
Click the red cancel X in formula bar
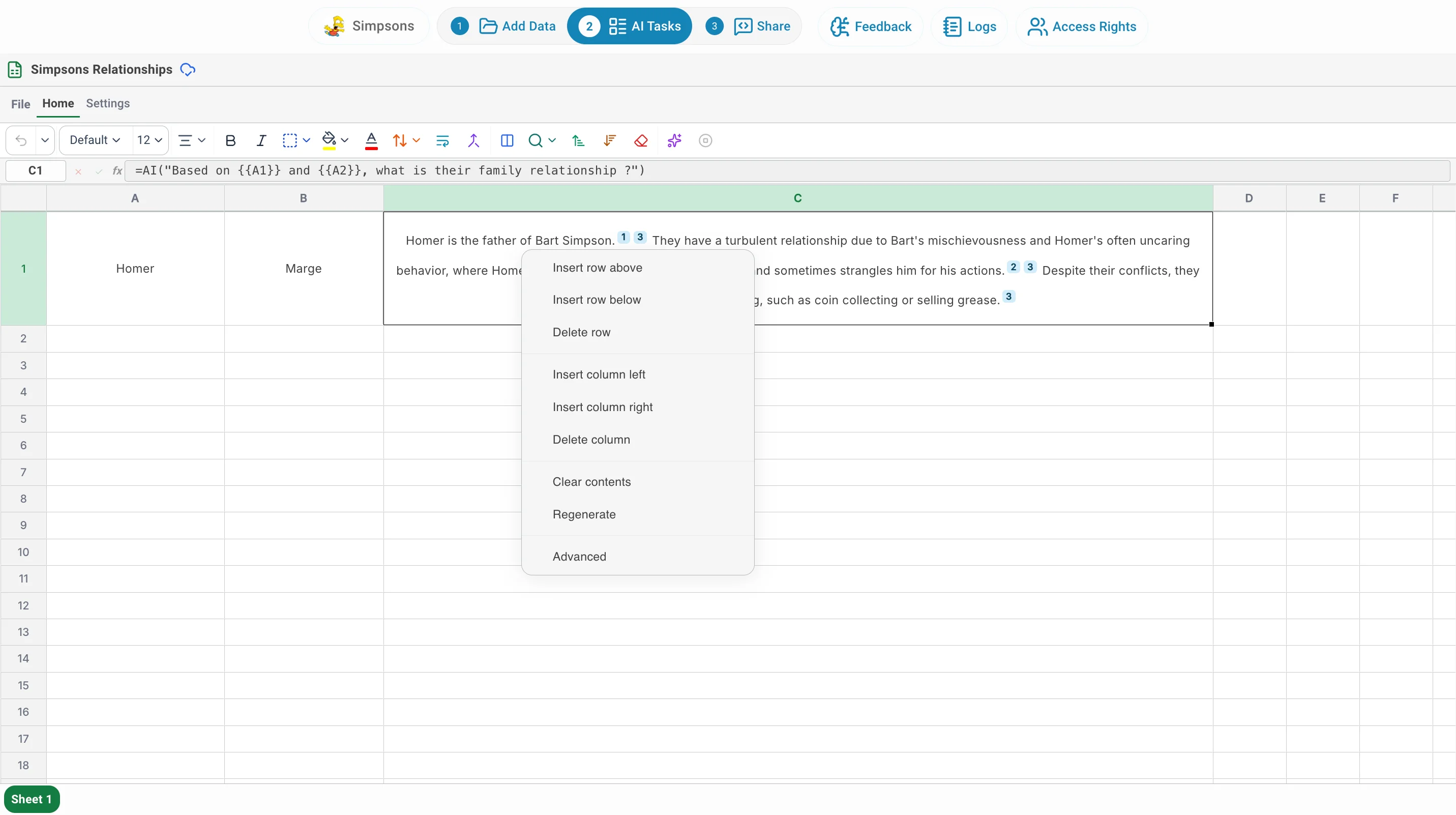[x=78, y=171]
